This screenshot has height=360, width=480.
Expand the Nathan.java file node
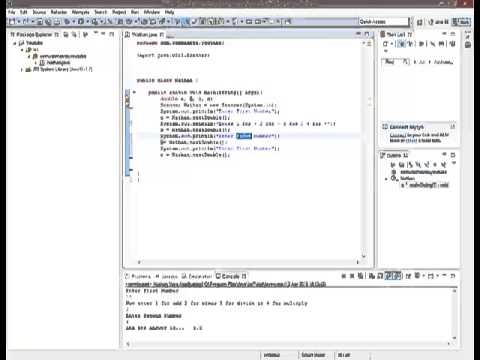(36, 63)
